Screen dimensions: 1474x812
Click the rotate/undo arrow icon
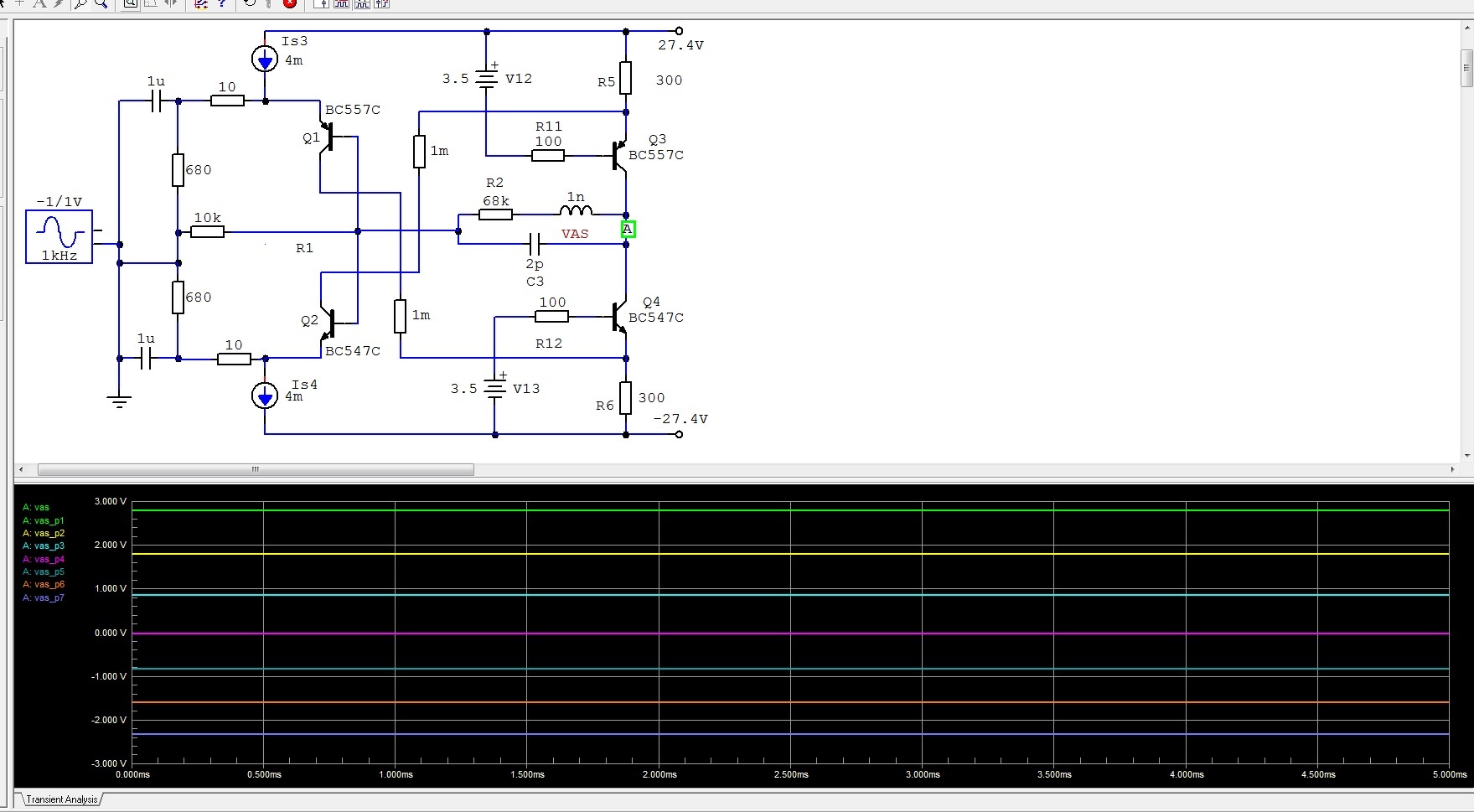(250, 3)
